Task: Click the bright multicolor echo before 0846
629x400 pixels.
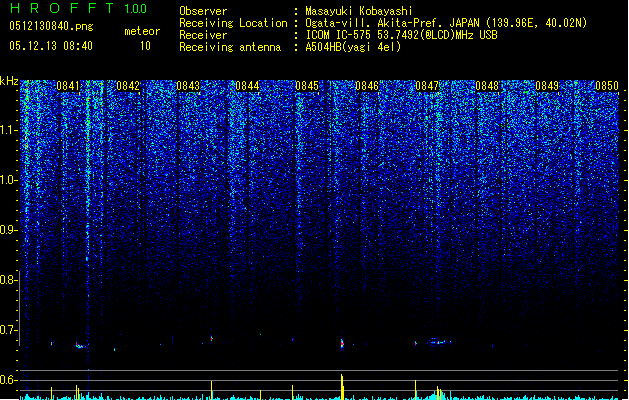Action: point(342,343)
